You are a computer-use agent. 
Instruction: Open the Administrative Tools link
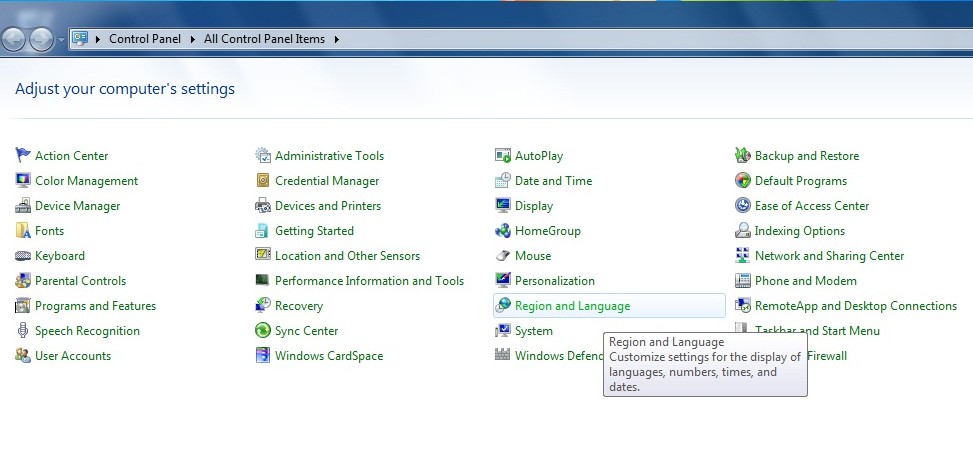[x=330, y=156]
